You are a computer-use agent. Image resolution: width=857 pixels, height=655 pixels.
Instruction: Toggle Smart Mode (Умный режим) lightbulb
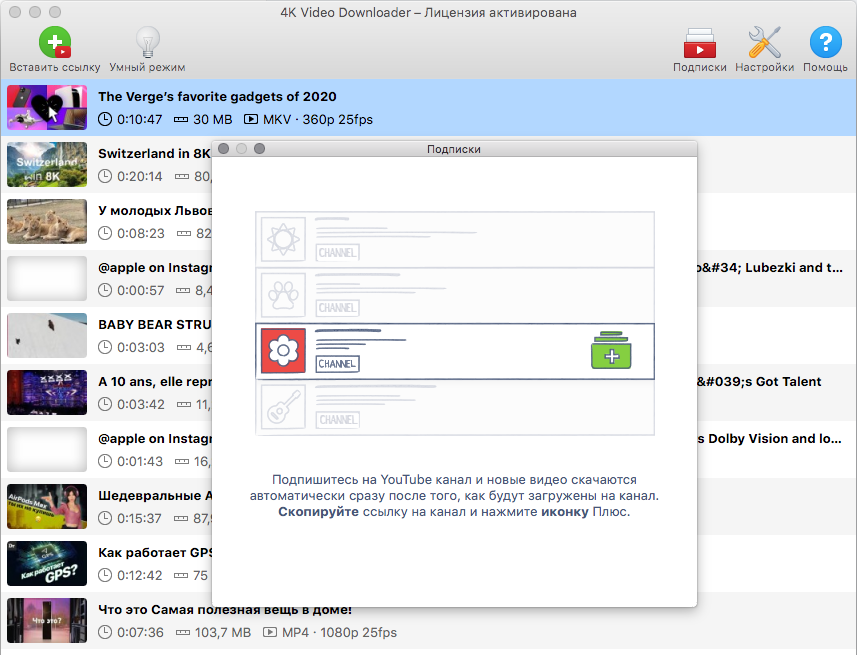(x=147, y=43)
